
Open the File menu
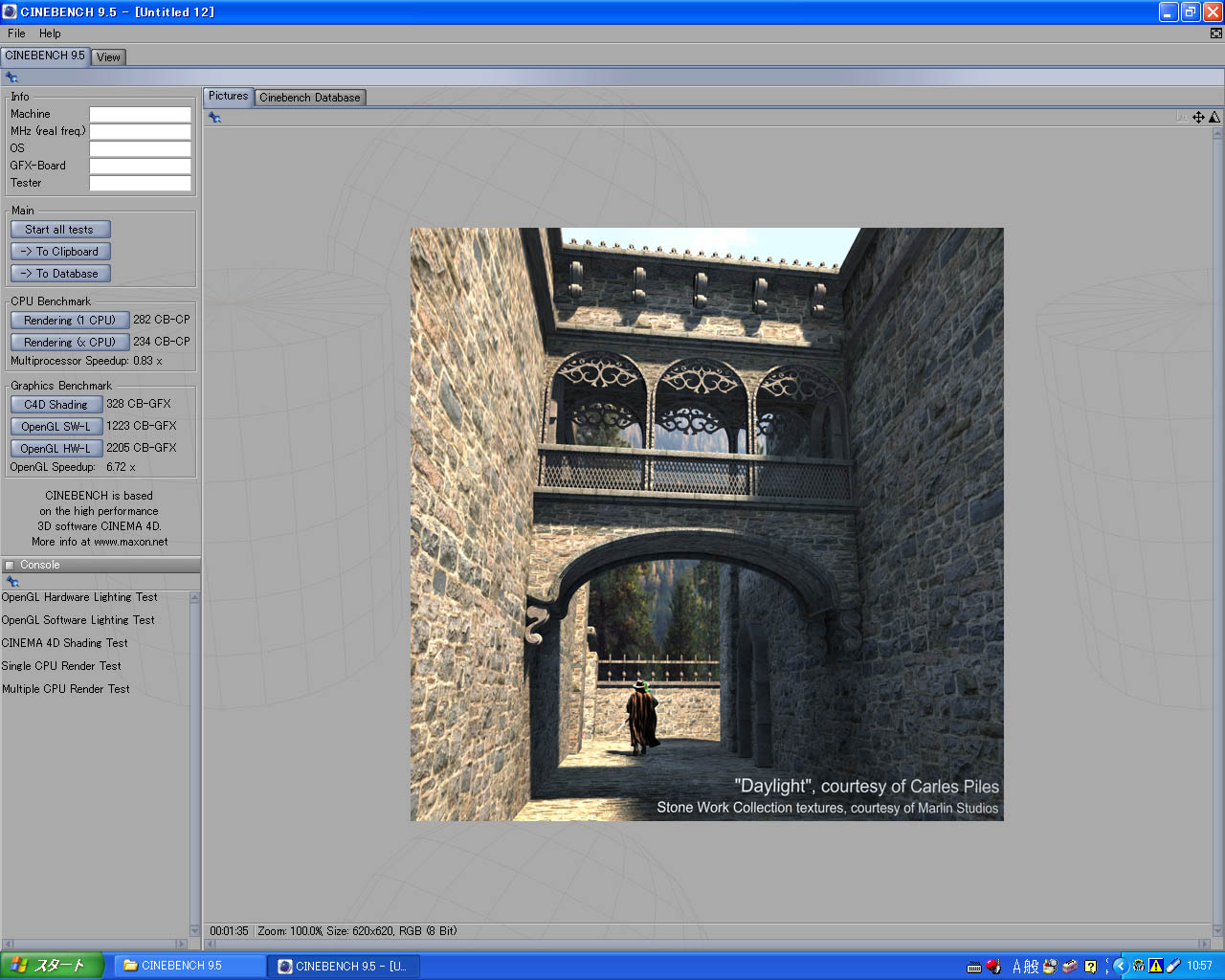click(x=16, y=33)
